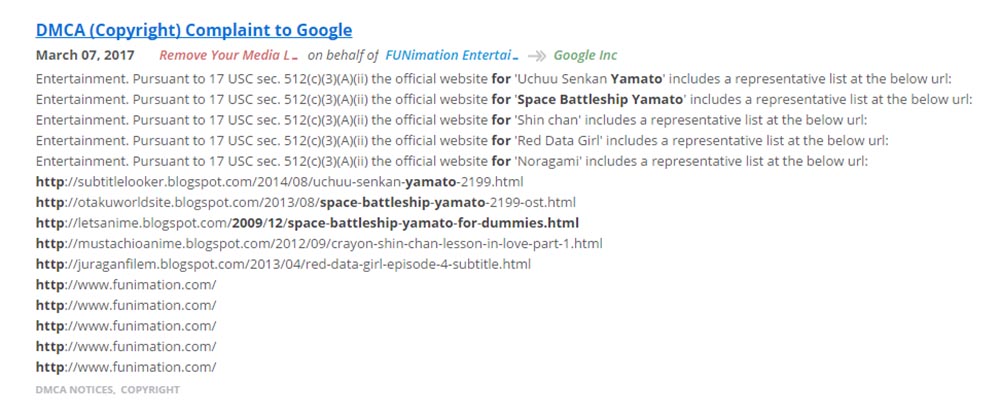
Task: Click the arrow icon before Google Inc
Action: pos(536,56)
